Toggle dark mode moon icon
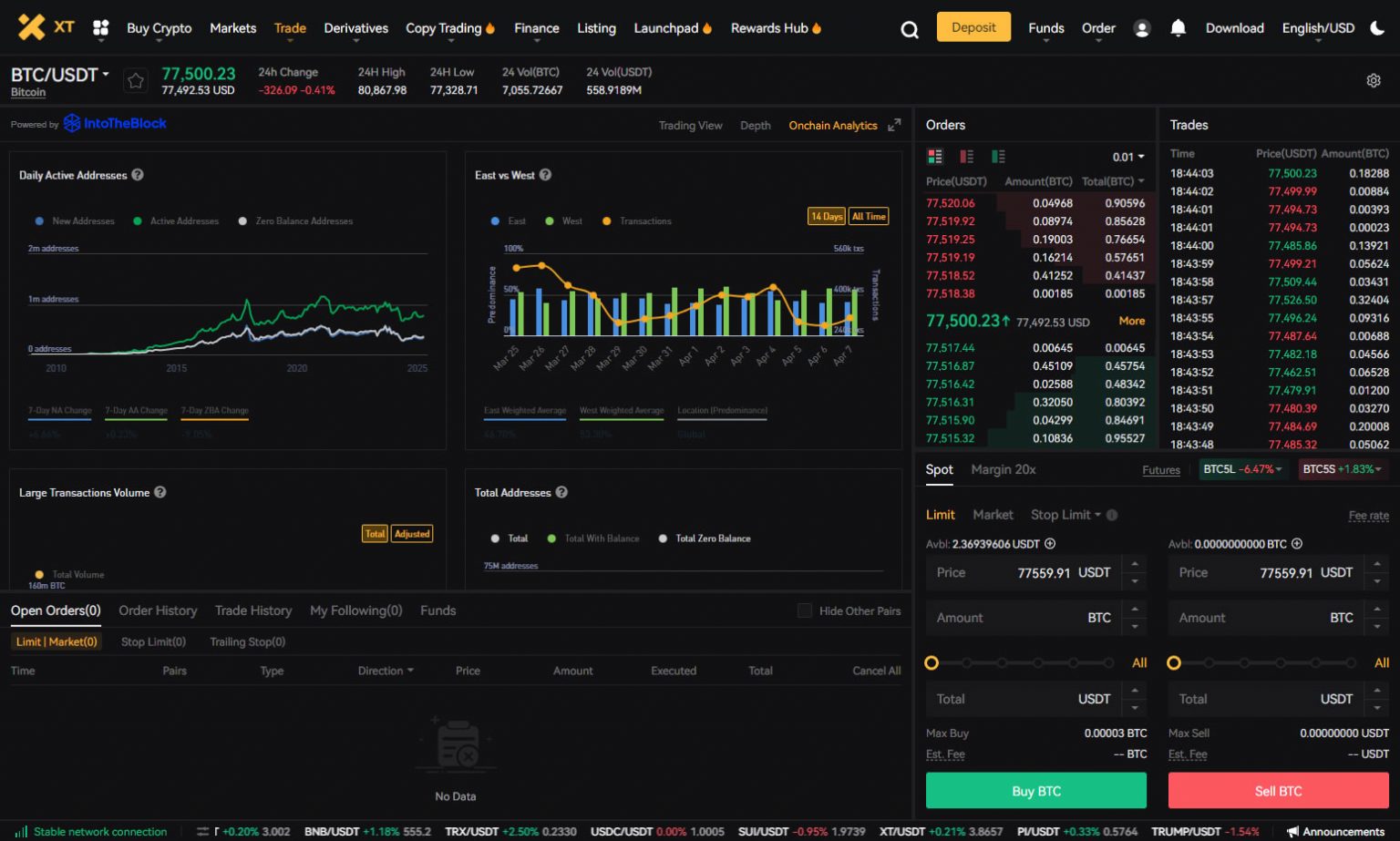This screenshot has width=1400, height=841. (x=1377, y=28)
